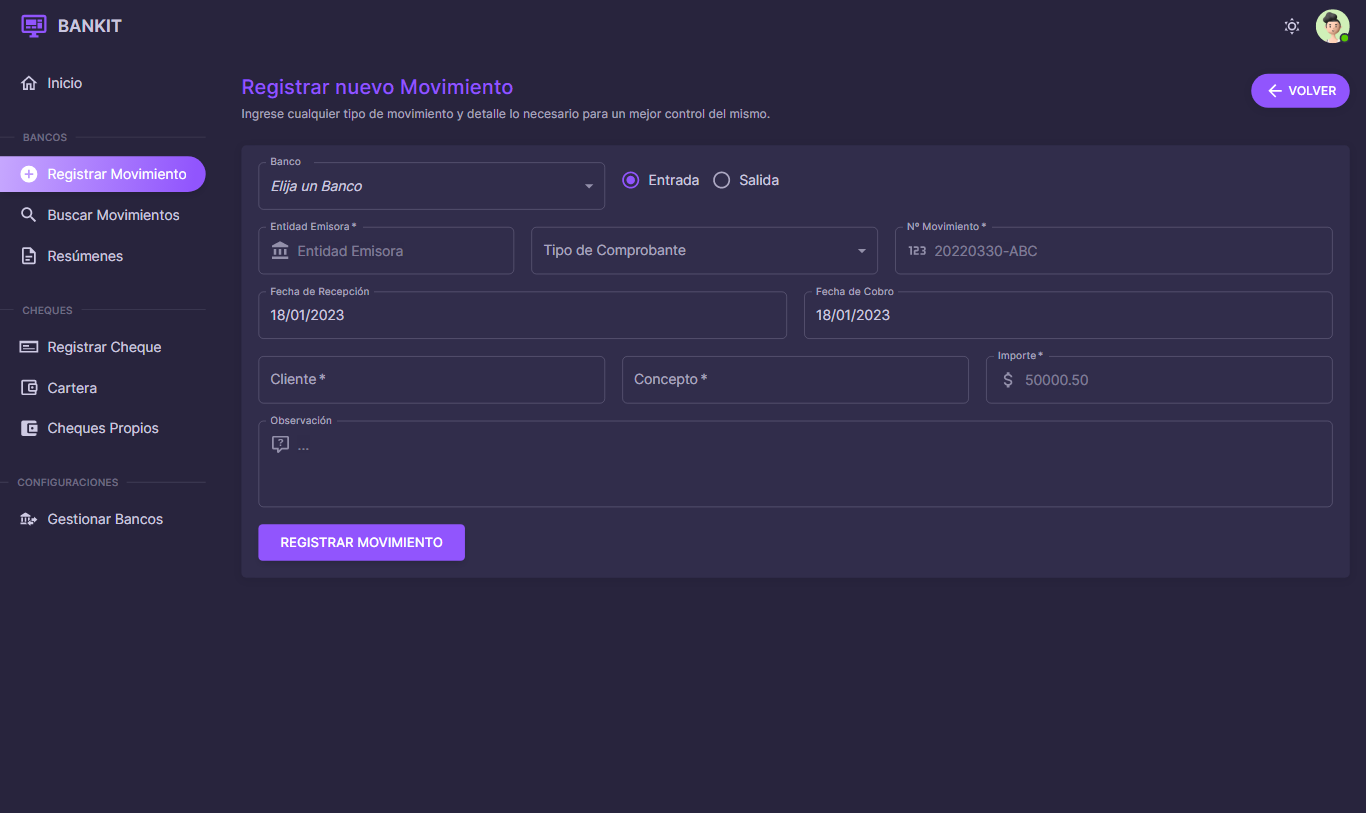Click the Tipo de Comprobante dropdown arrow
The height and width of the screenshot is (813, 1366).
point(862,251)
